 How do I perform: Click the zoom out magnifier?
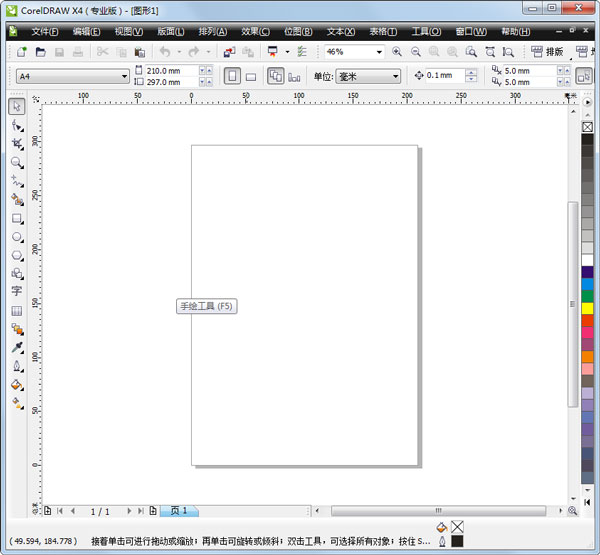pyautogui.click(x=416, y=52)
